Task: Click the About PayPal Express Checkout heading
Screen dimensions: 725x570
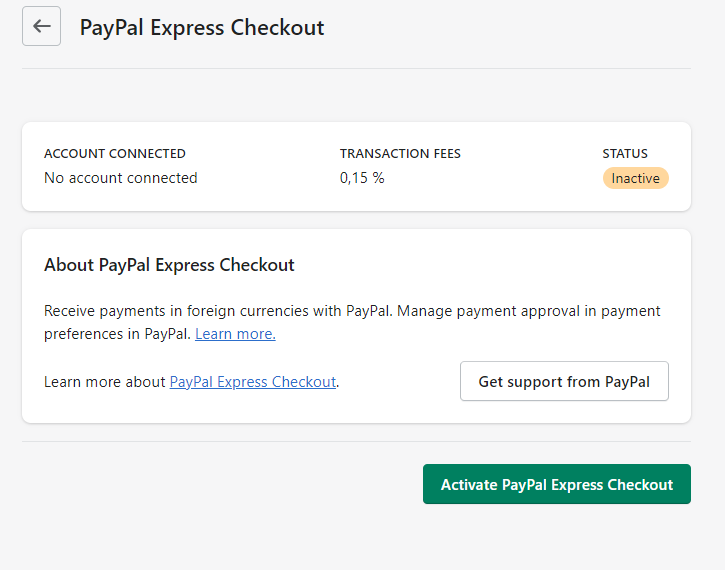Action: [x=169, y=265]
